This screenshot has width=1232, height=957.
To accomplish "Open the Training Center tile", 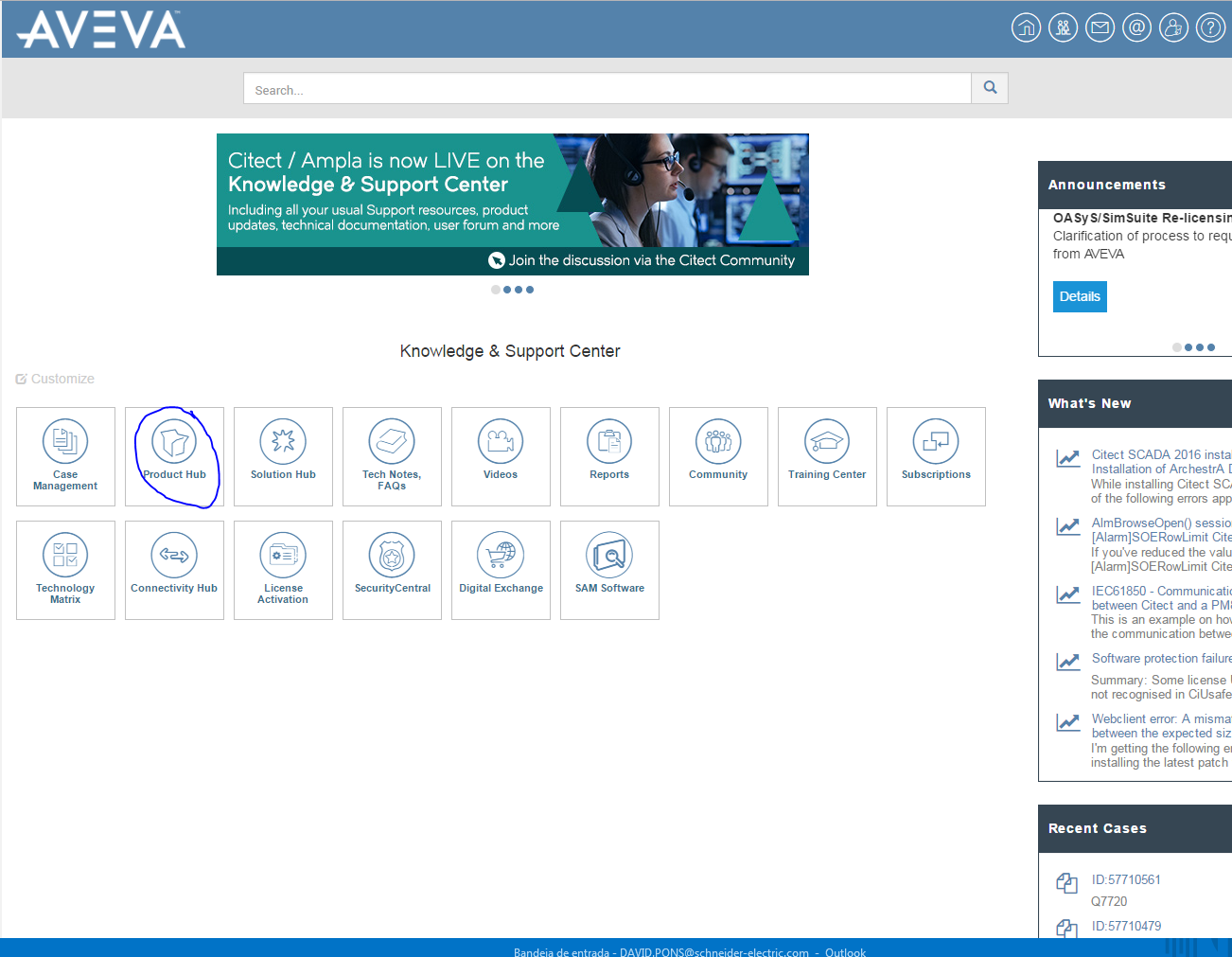I will 827,456.
